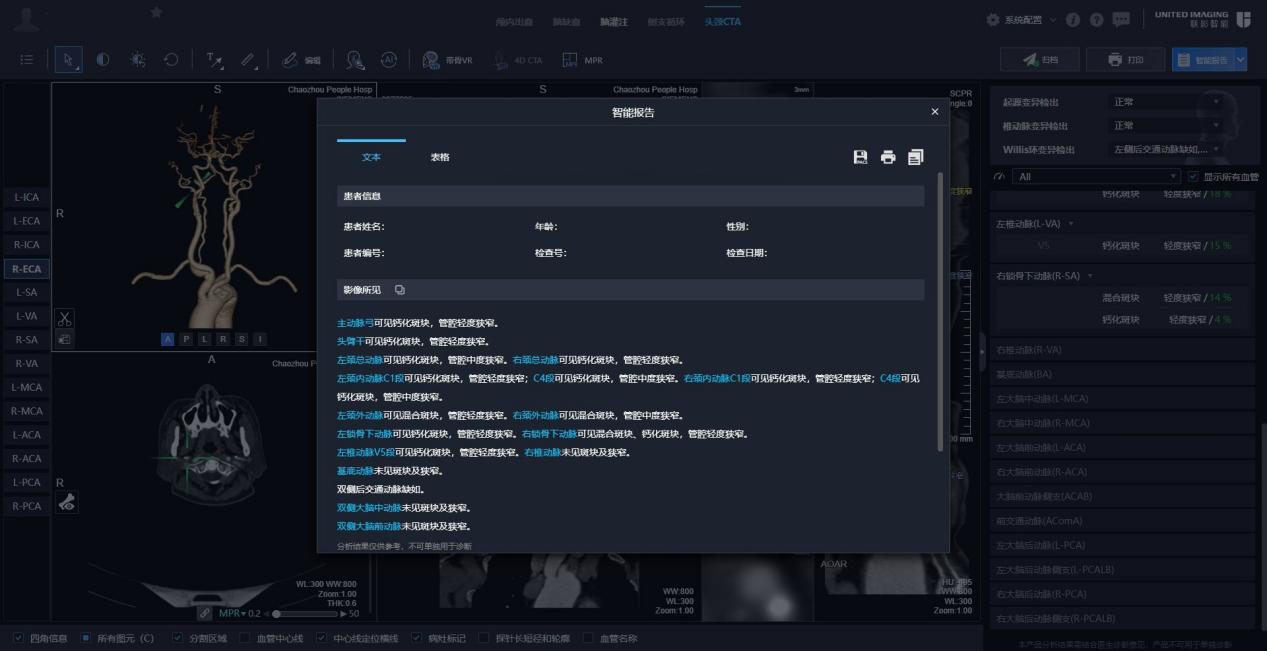The height and width of the screenshot is (651, 1267).
Task: Open the 椎动脉变异检出 dropdown
Action: tap(1166, 126)
